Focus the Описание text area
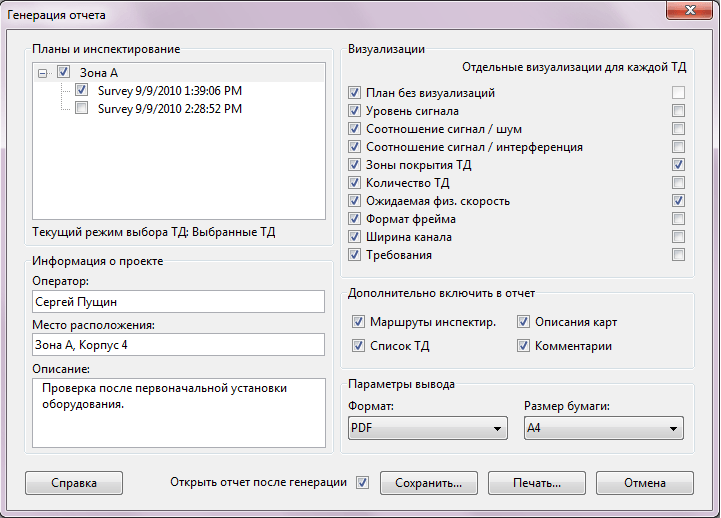 (x=178, y=411)
